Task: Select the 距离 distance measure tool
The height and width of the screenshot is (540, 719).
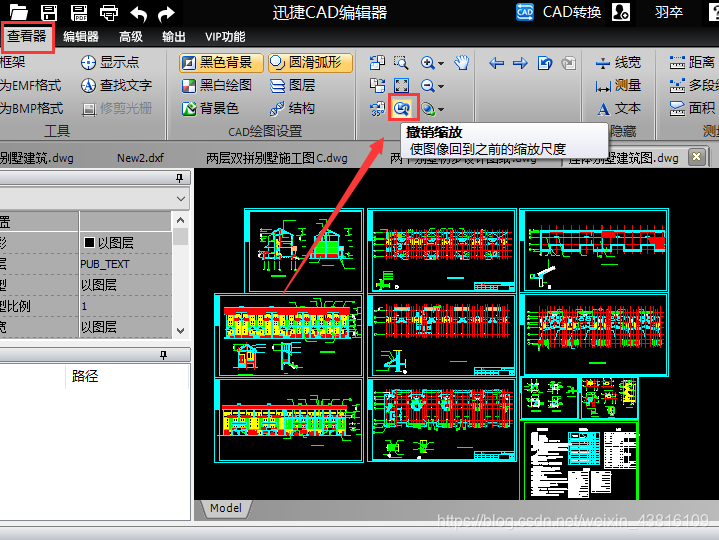Action: [691, 62]
